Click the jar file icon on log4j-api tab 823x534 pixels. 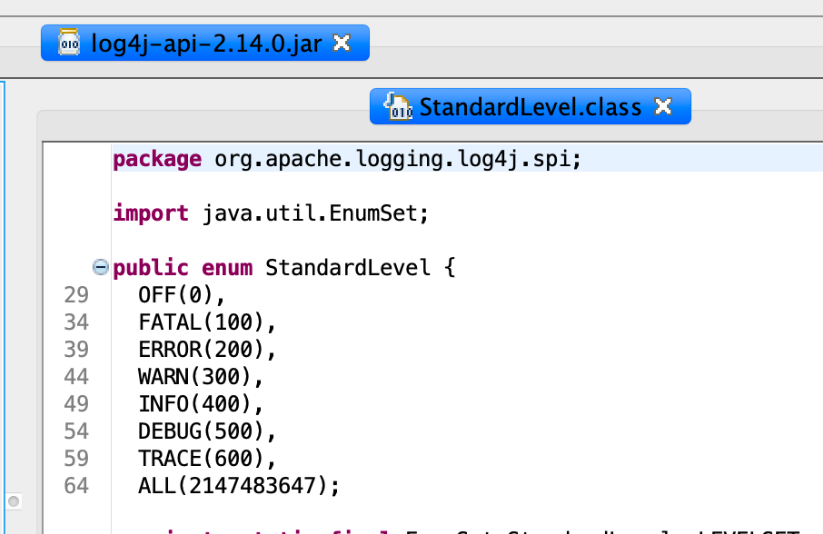point(69,44)
